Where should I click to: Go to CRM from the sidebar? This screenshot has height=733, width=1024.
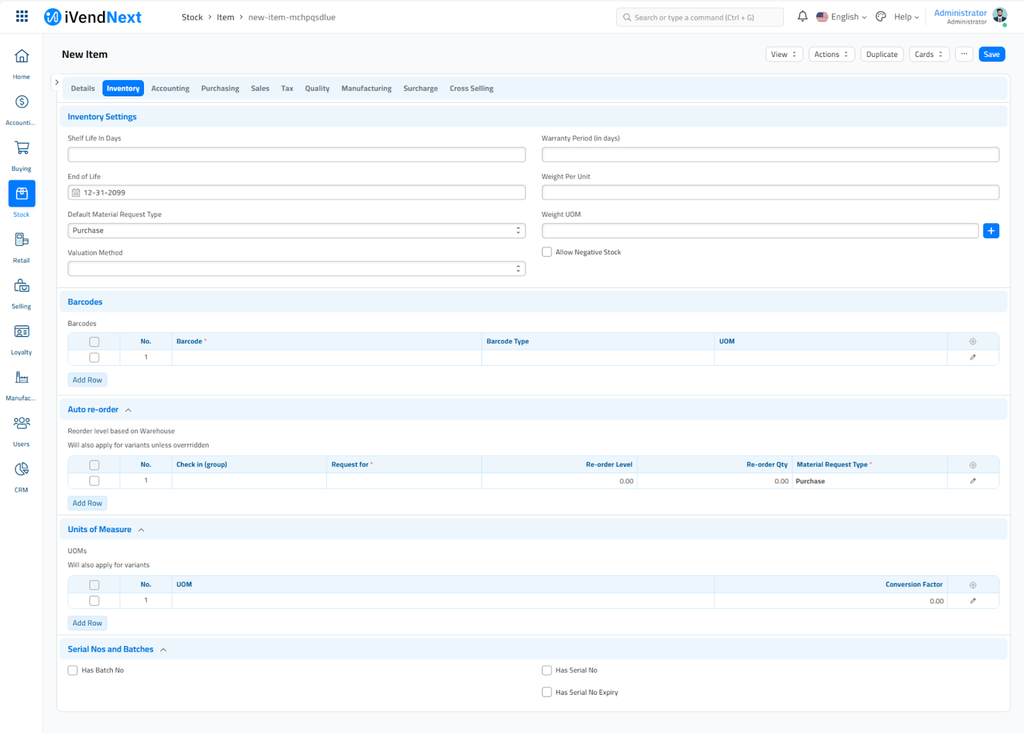(21, 470)
